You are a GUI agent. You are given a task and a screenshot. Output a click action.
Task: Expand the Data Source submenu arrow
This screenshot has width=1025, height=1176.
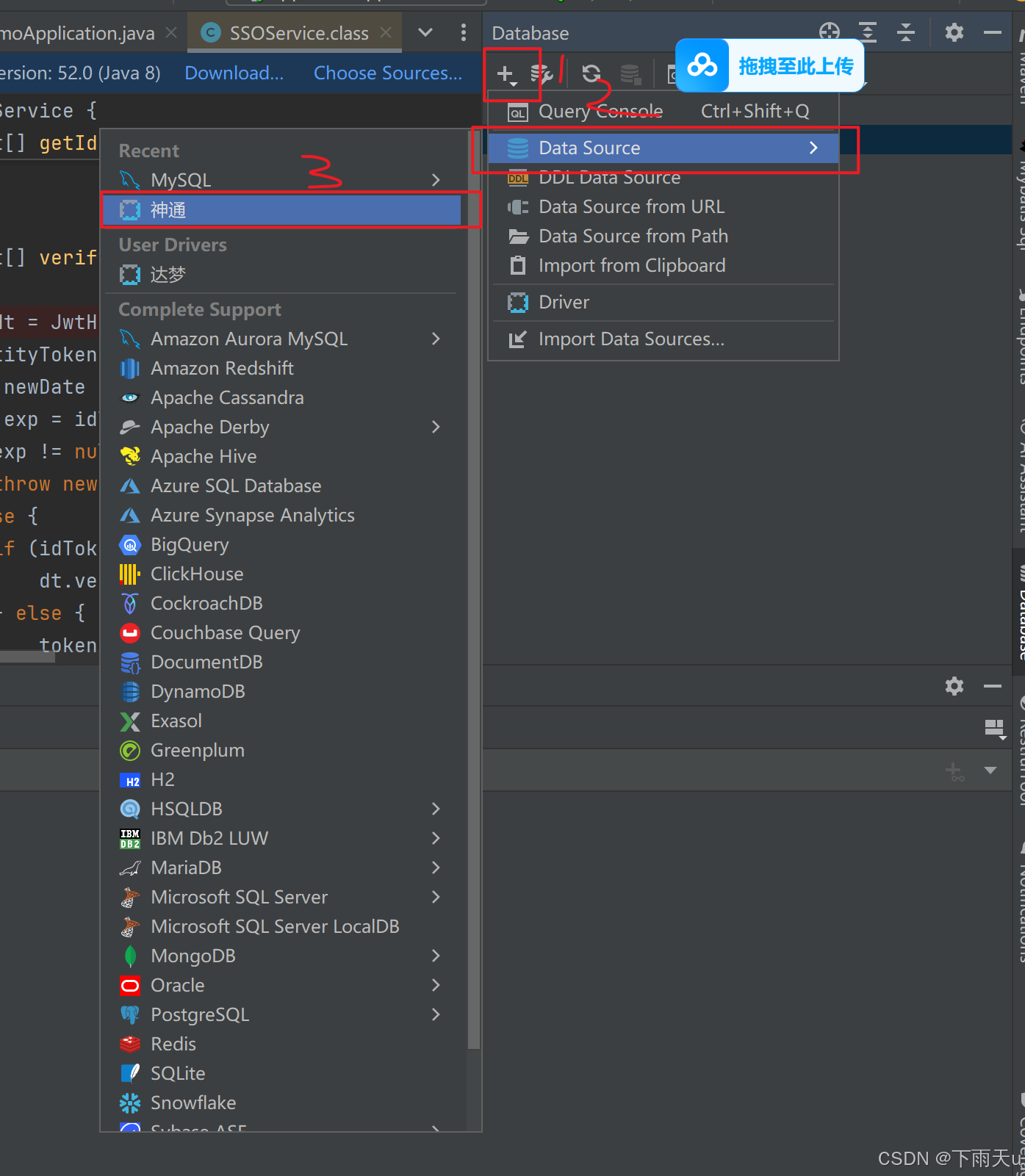click(813, 148)
